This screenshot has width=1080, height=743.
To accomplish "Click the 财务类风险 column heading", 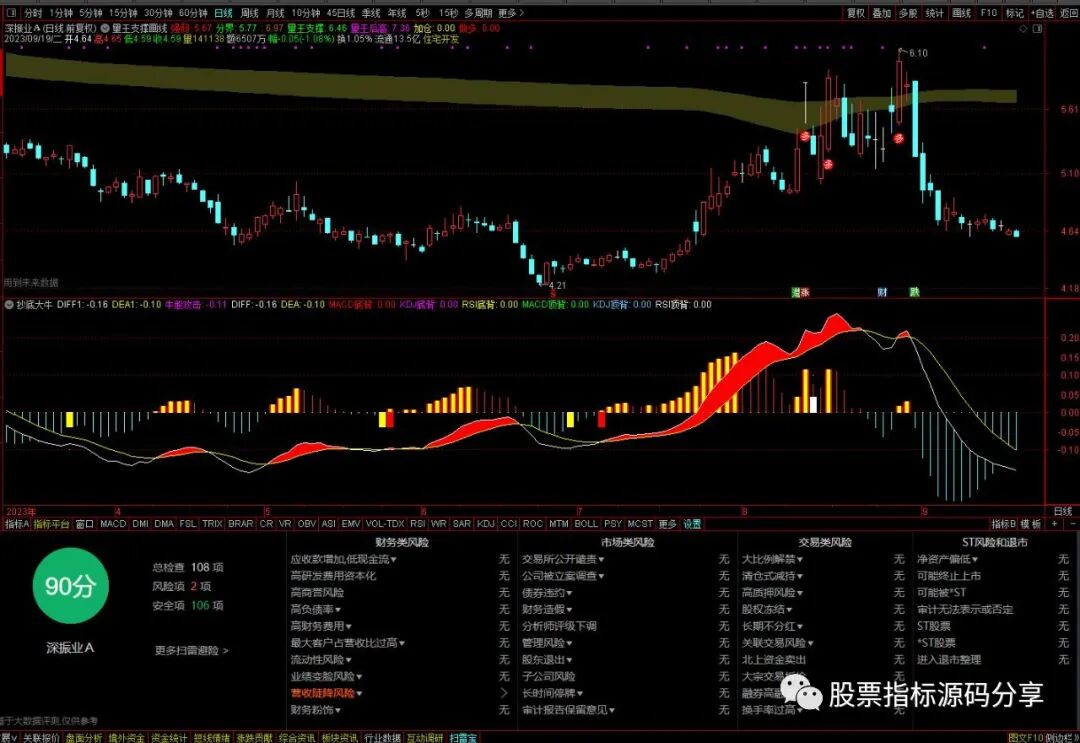I will point(402,543).
